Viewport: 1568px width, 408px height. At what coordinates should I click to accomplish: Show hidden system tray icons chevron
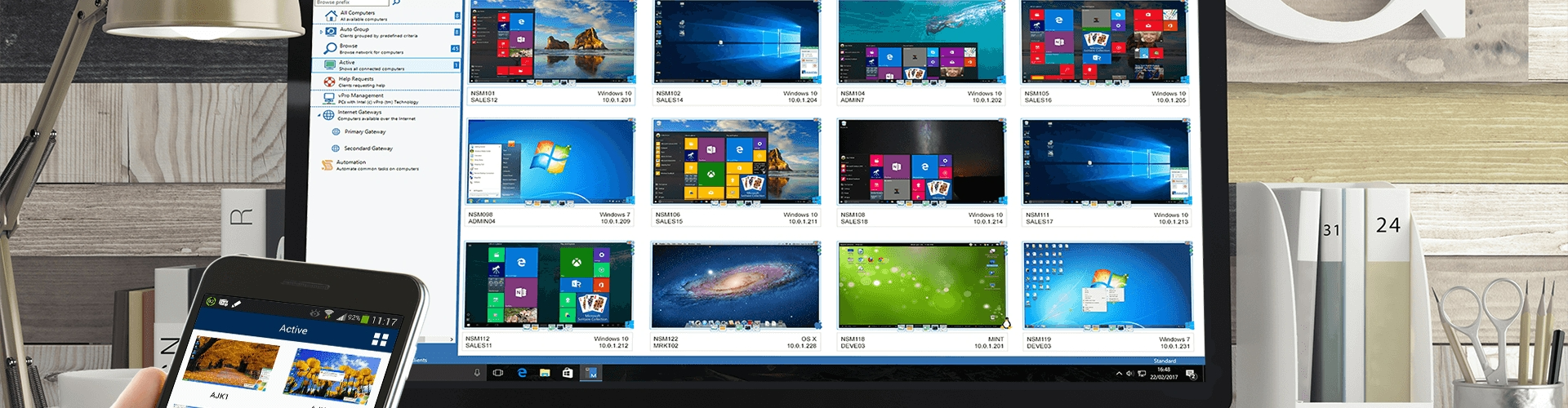[x=1119, y=374]
